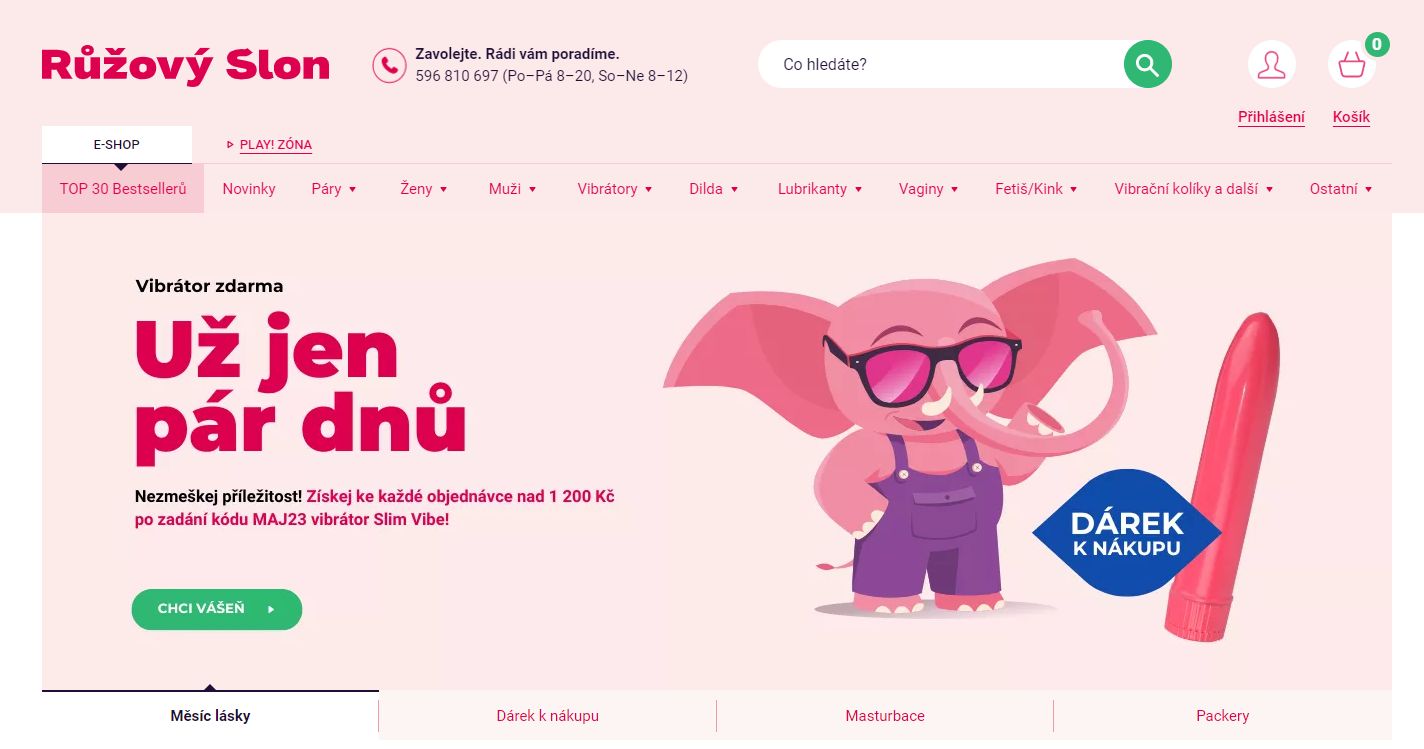The height and width of the screenshot is (749, 1424).
Task: Click the cart item count badge
Action: coord(1377,44)
